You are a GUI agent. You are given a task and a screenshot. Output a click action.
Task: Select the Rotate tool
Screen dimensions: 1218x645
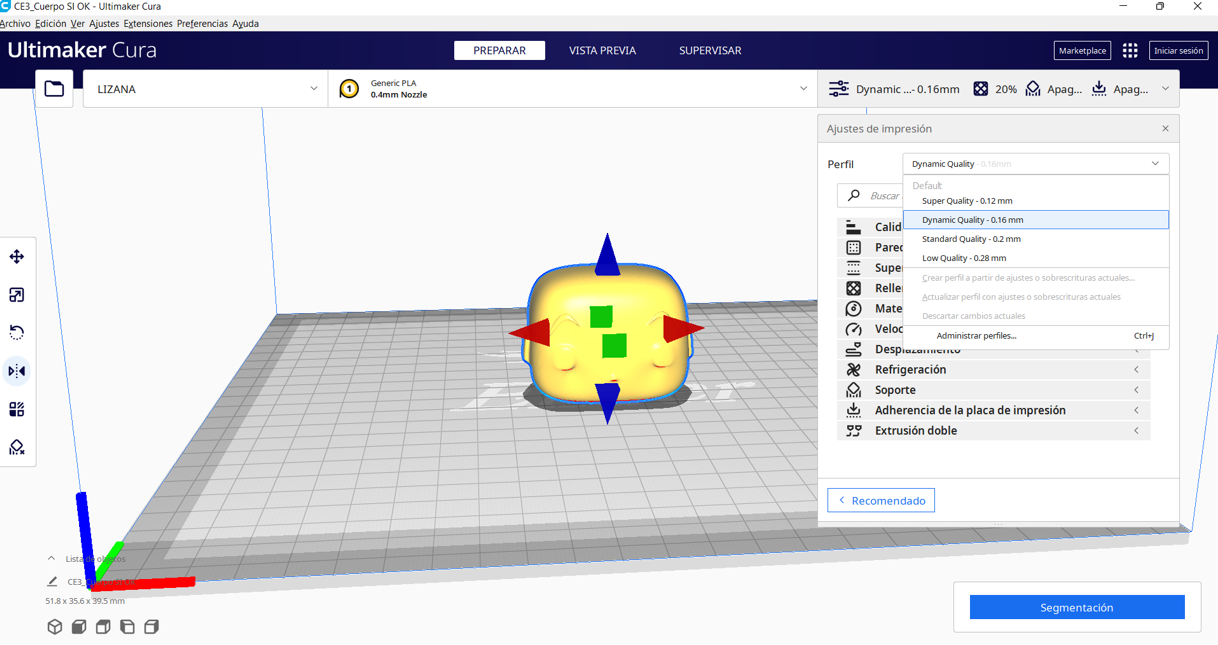point(17,333)
